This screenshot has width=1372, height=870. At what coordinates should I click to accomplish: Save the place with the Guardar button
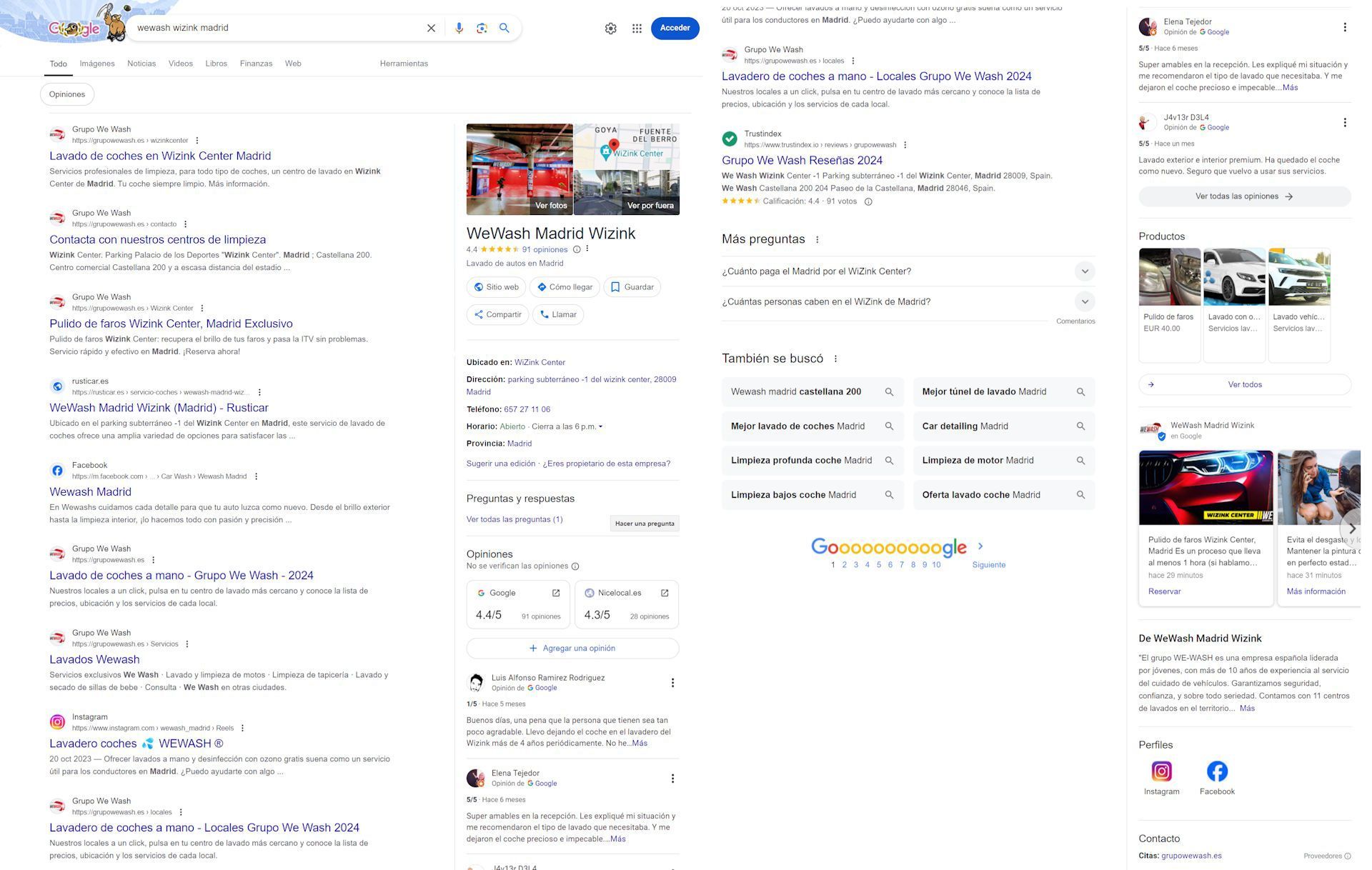[x=632, y=287]
